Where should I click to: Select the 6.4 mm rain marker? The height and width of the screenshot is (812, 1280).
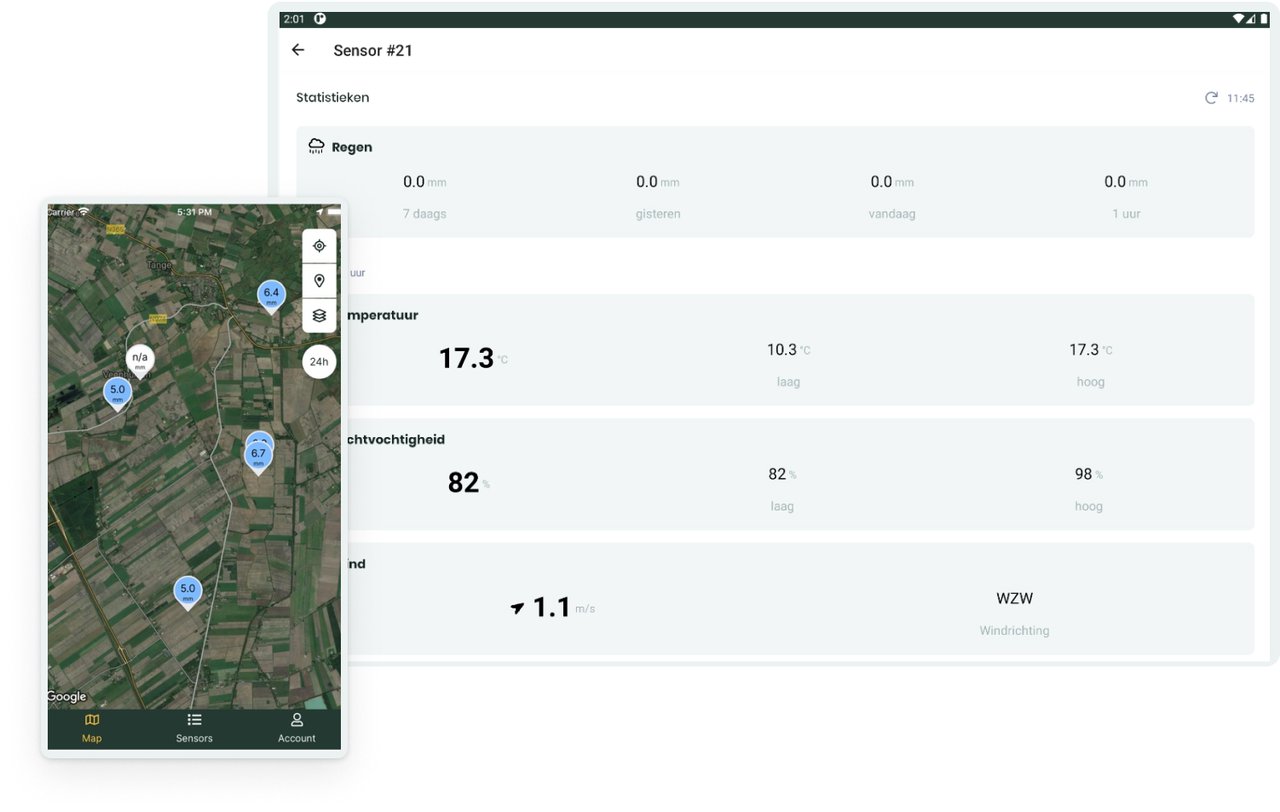(x=271, y=297)
